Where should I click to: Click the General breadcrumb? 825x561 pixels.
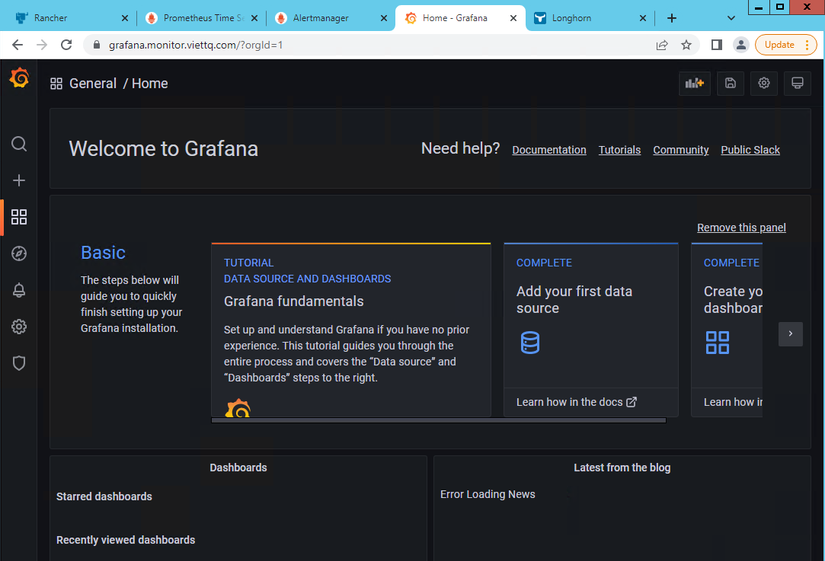93,84
